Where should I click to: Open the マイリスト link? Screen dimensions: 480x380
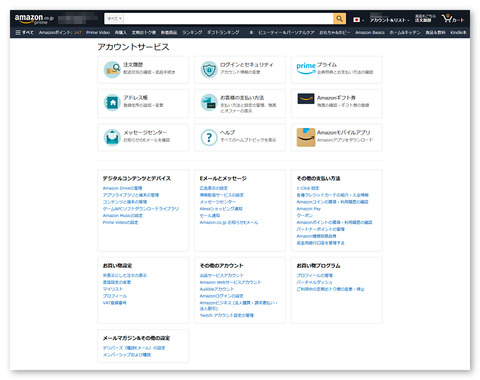click(x=113, y=289)
